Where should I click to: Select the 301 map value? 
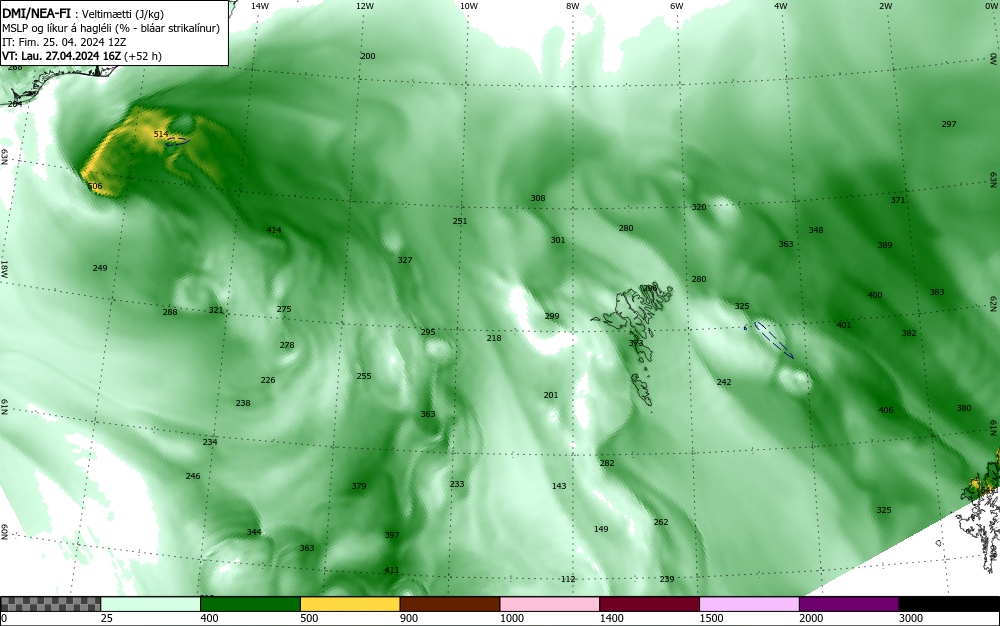coord(557,240)
